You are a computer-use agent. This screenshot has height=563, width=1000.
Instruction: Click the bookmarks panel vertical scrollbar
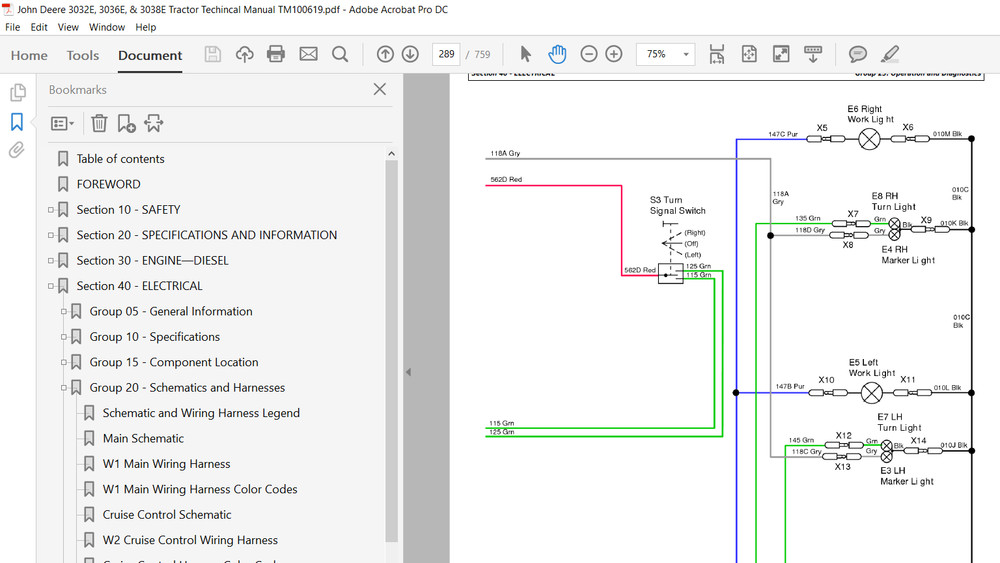tap(392, 351)
